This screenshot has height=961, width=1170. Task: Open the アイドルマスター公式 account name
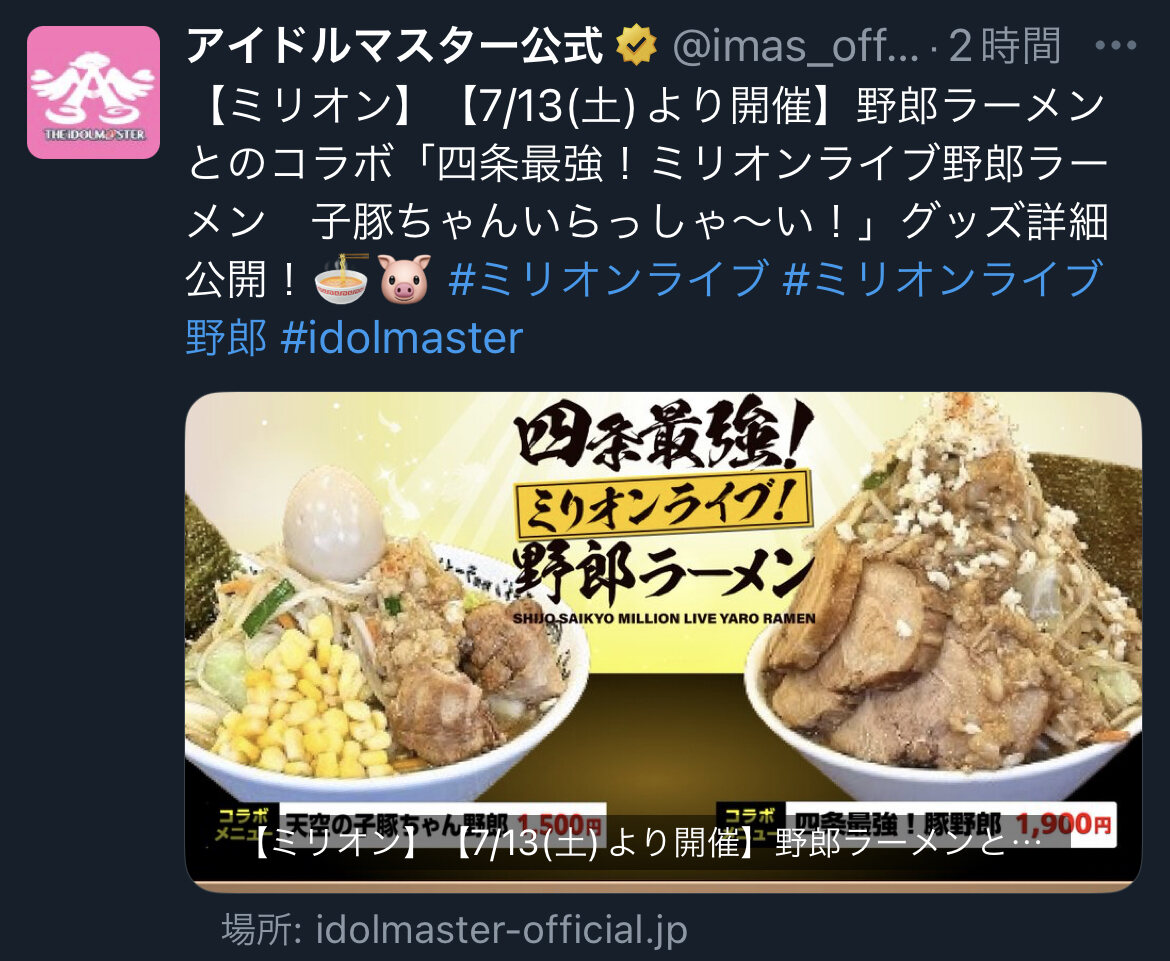click(x=394, y=46)
